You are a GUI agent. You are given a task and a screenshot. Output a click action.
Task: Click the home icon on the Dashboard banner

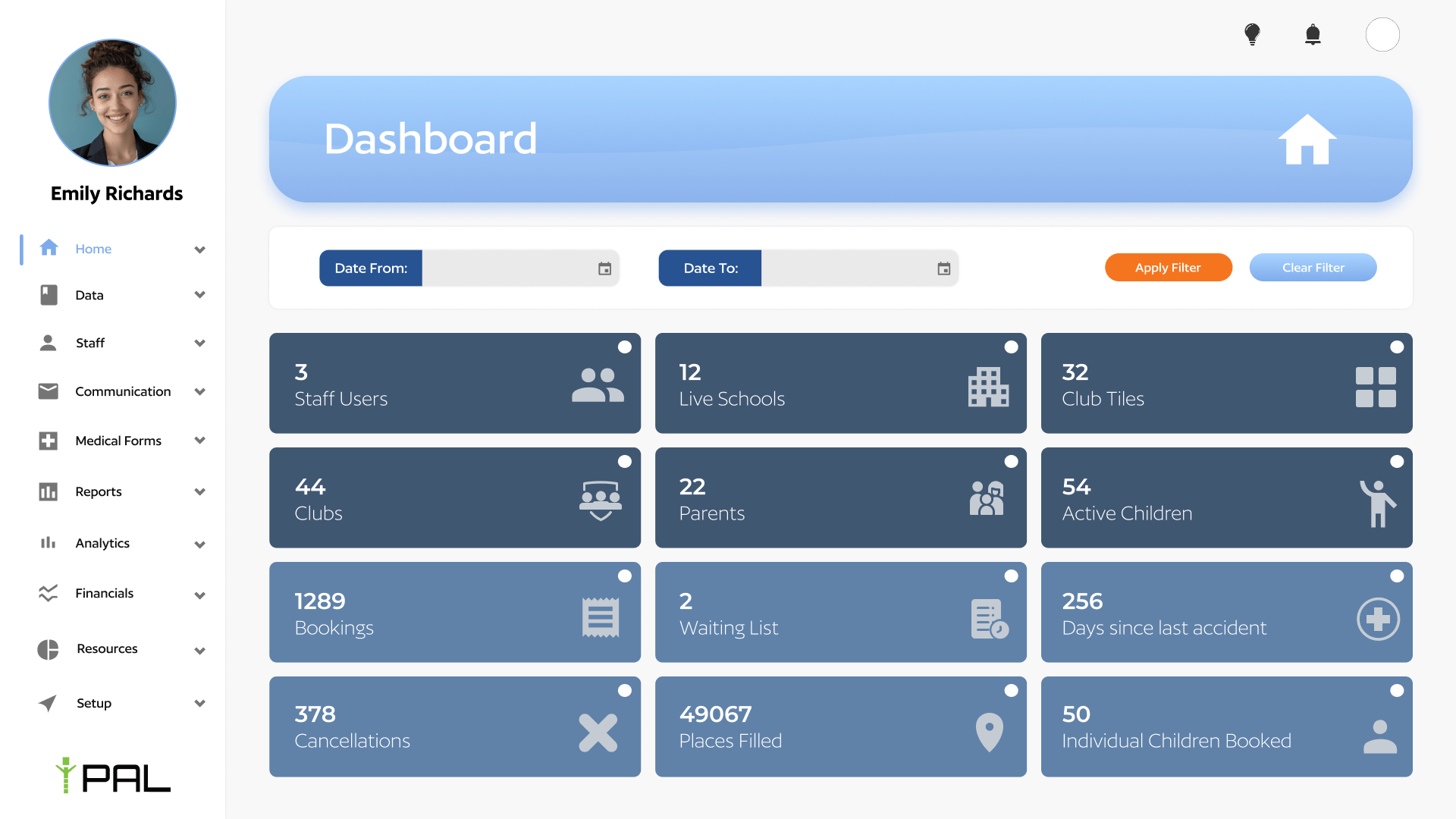(1307, 140)
